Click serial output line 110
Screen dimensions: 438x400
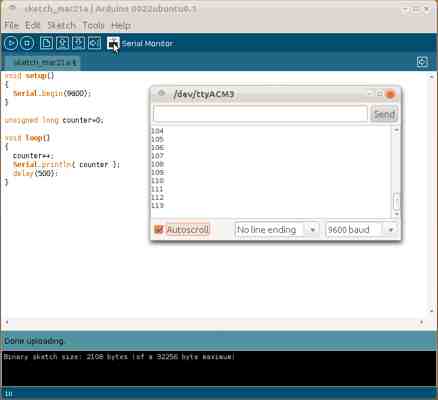pos(157,181)
